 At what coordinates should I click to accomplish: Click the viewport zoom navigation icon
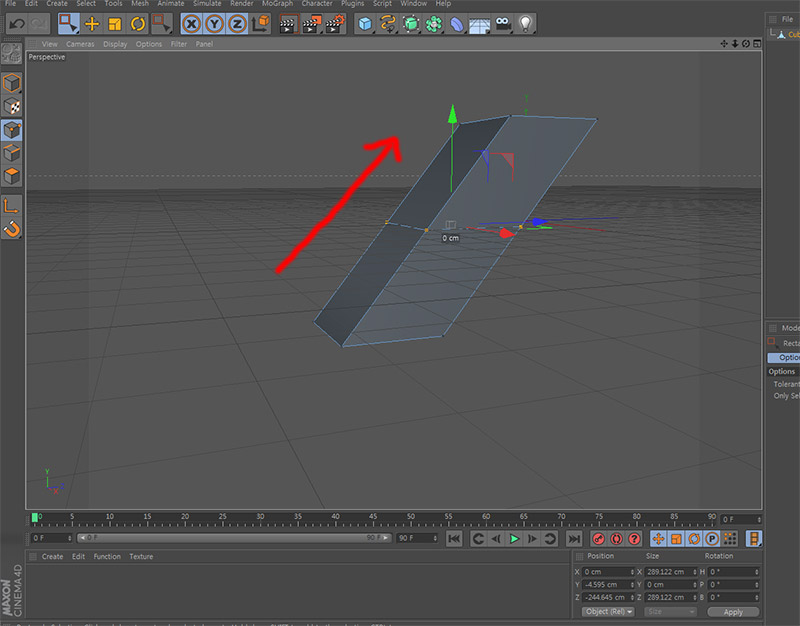coord(735,44)
